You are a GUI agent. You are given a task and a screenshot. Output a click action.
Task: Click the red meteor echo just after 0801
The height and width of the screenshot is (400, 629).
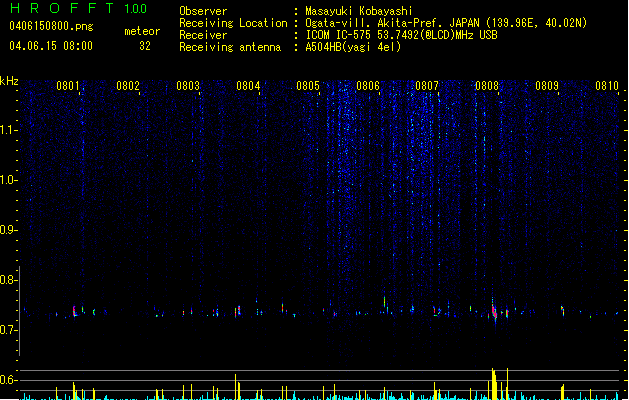(x=74, y=311)
